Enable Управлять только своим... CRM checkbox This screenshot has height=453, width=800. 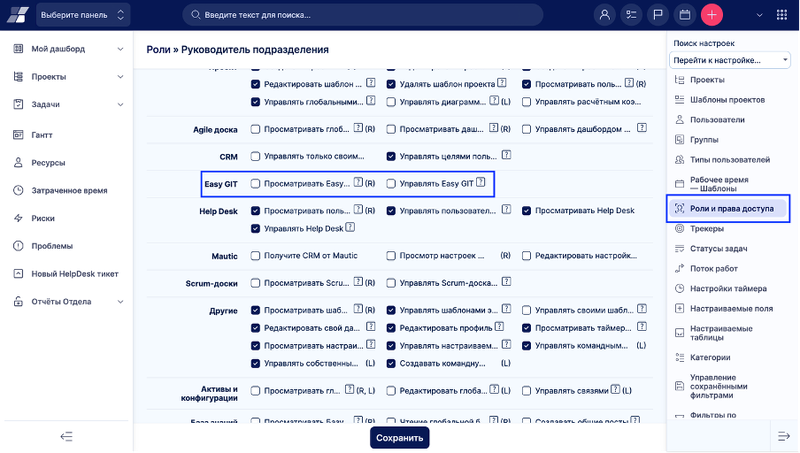[256, 156]
